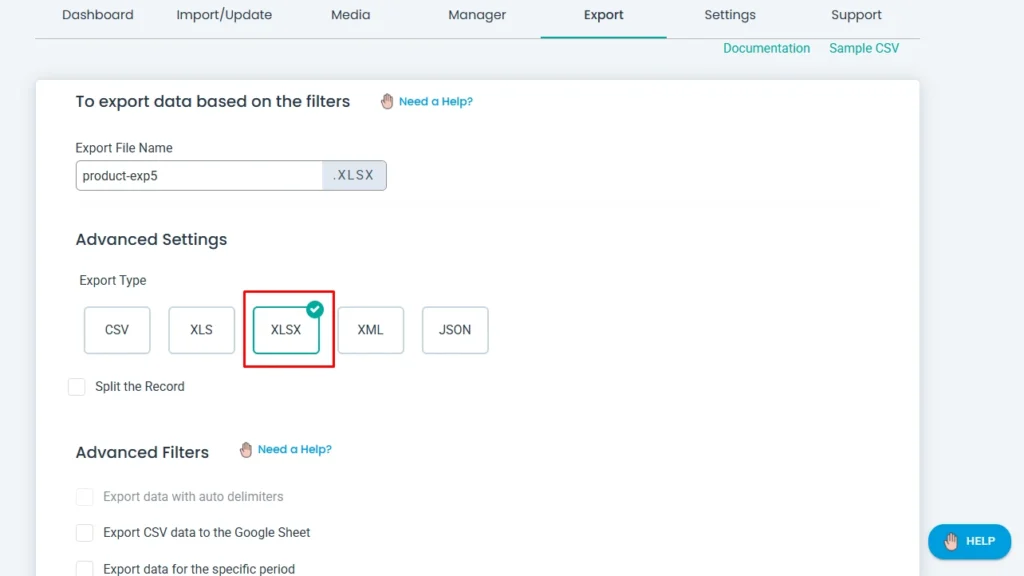Image resolution: width=1024 pixels, height=576 pixels.
Task: Choose the XLS export type
Action: pos(202,330)
